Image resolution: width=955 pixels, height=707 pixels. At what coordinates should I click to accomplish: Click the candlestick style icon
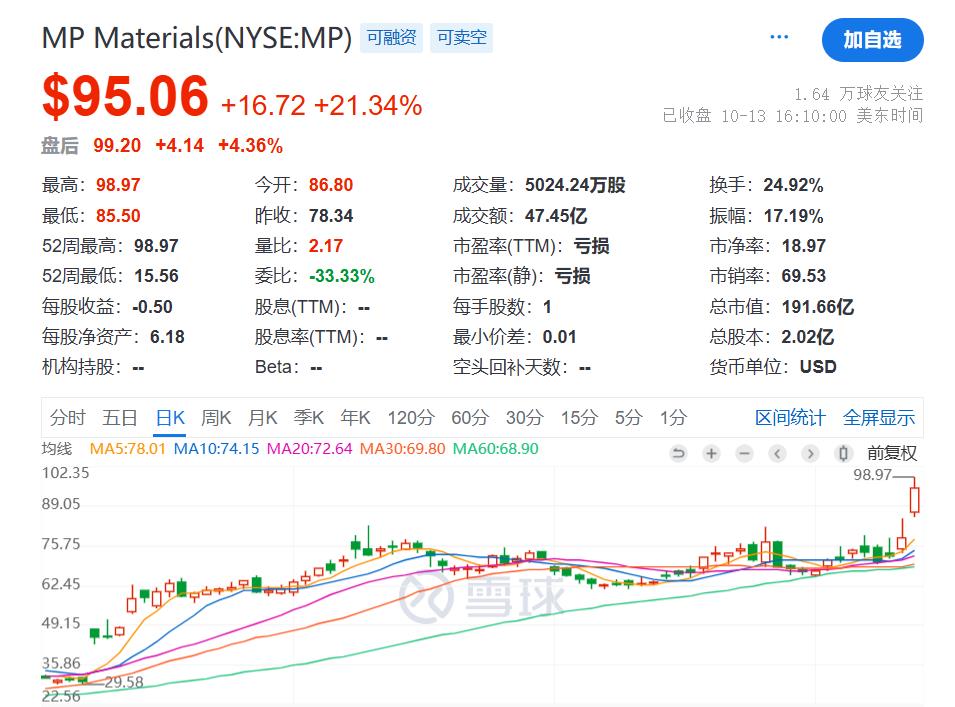pyautogui.click(x=844, y=453)
